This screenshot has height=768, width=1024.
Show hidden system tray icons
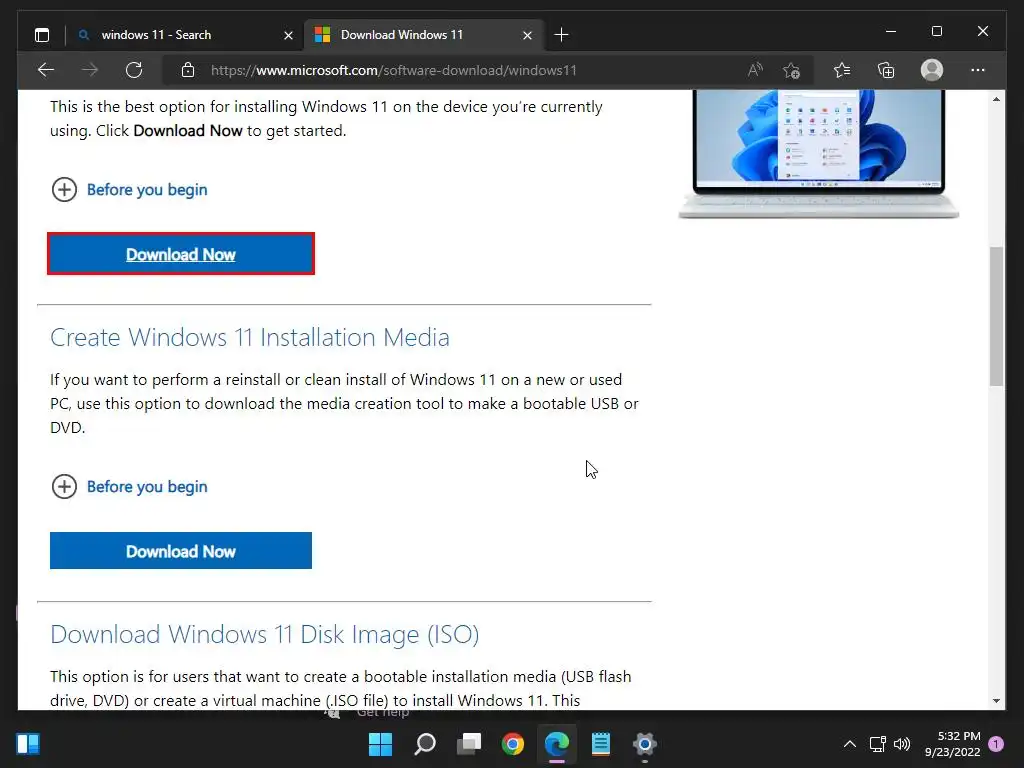click(x=850, y=744)
